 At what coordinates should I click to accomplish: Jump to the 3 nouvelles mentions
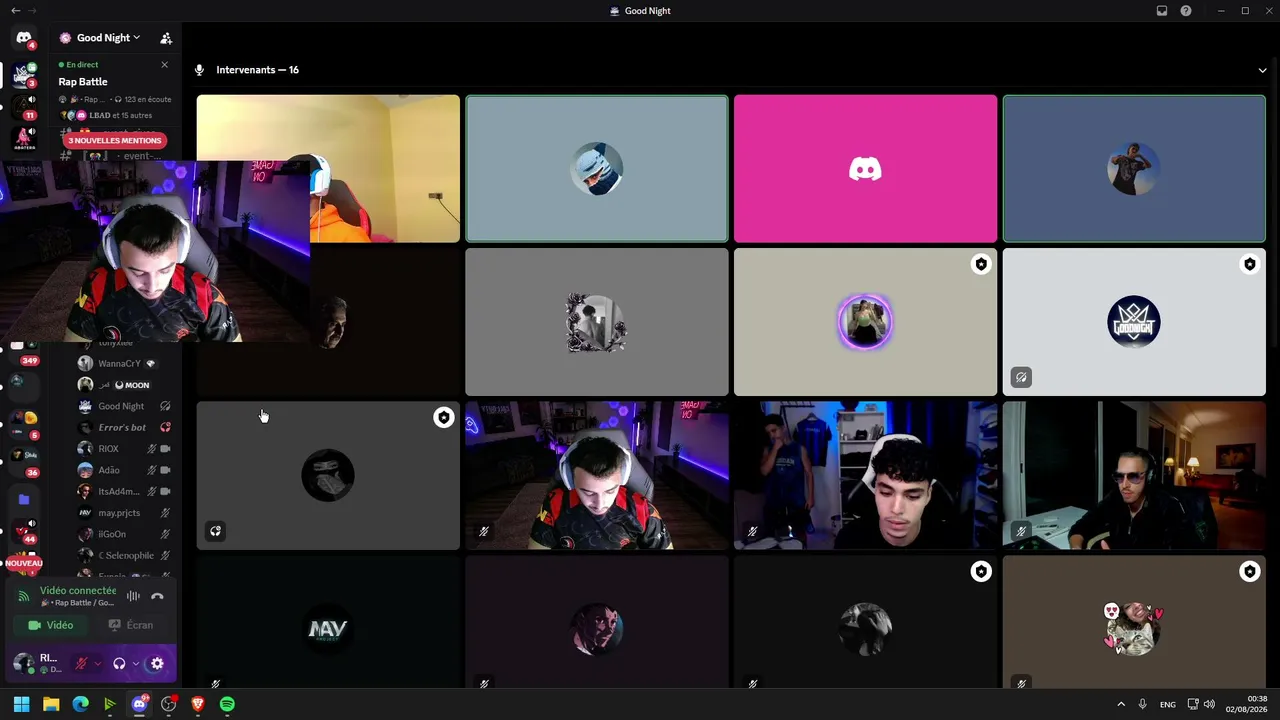pos(114,140)
